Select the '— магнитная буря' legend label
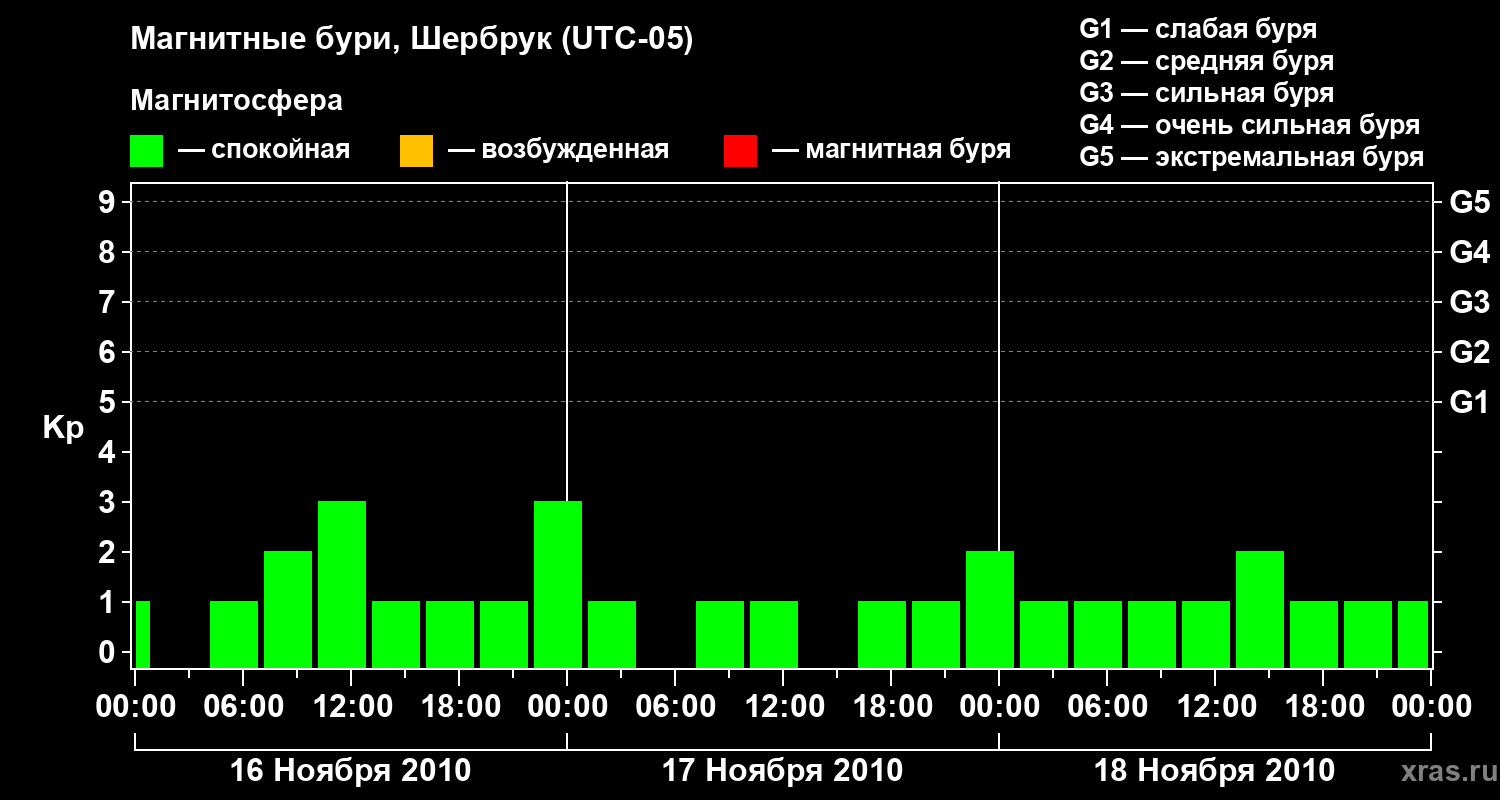1500x800 pixels. pyautogui.click(x=891, y=151)
